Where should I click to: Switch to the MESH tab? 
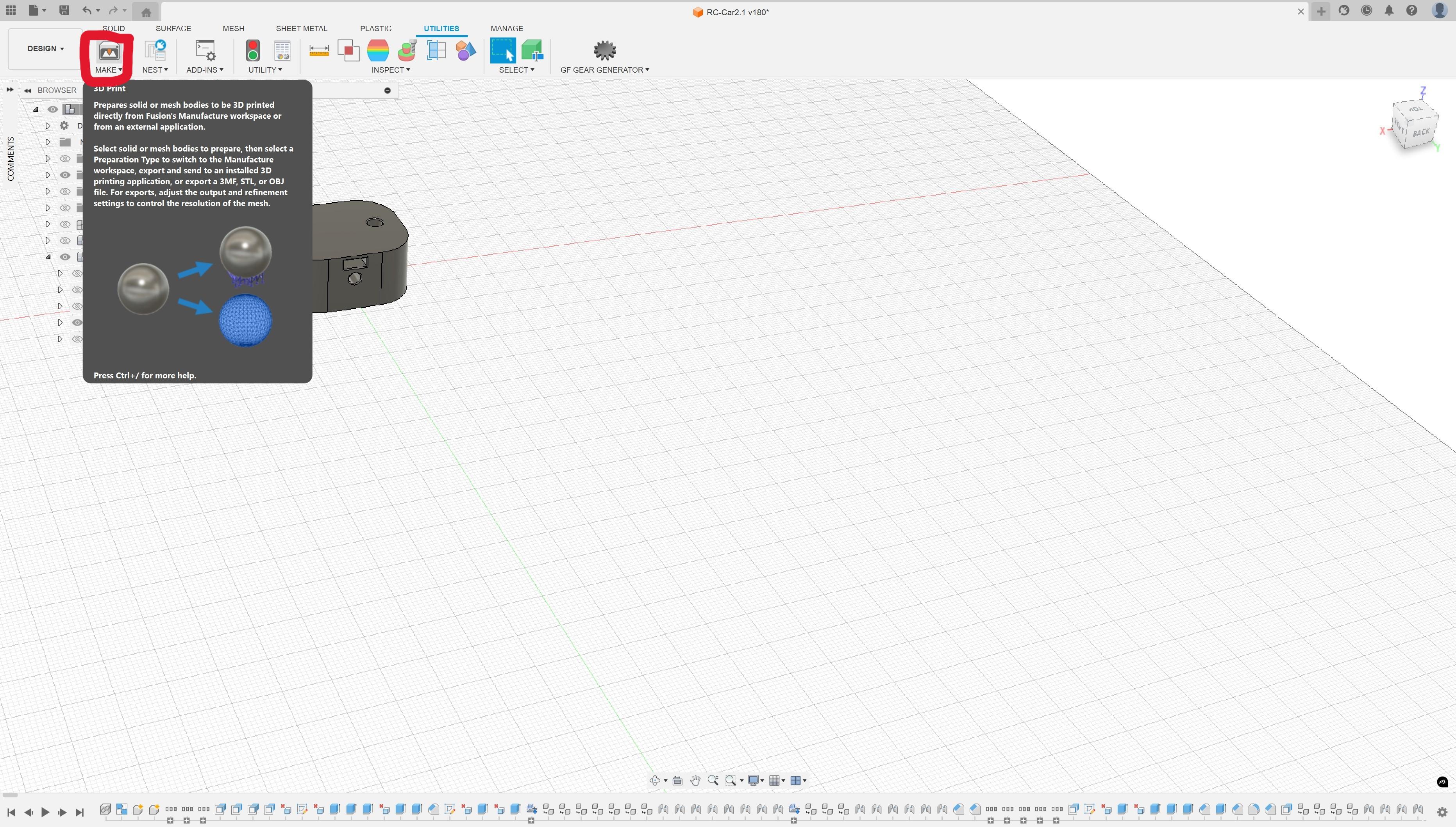click(234, 29)
